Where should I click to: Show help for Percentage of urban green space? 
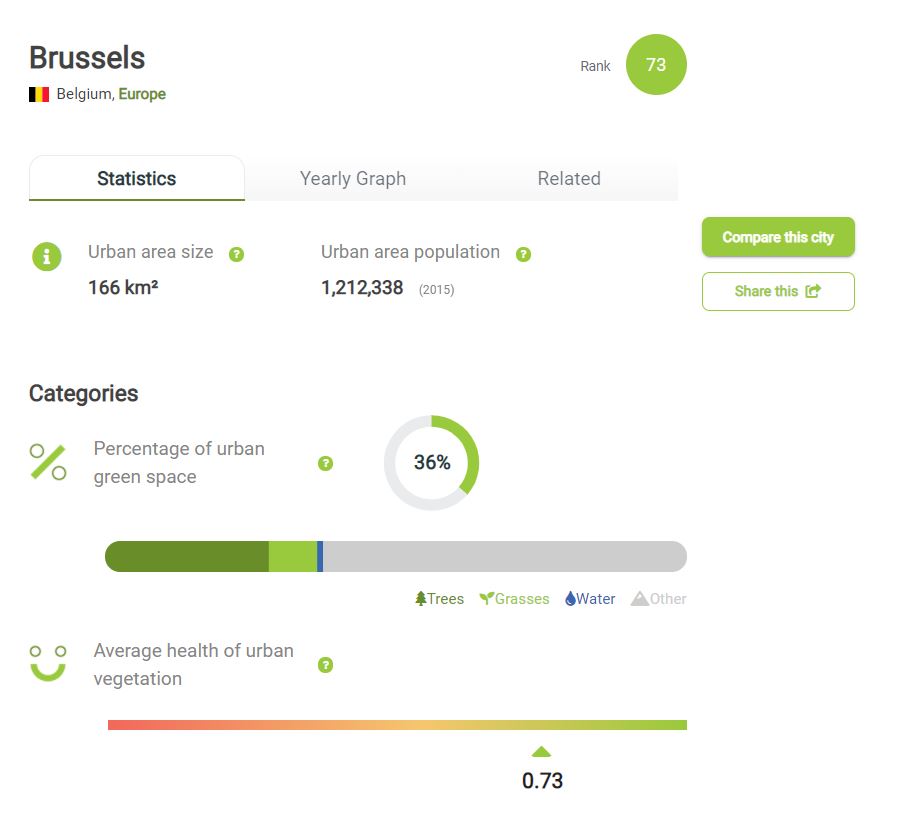(326, 463)
